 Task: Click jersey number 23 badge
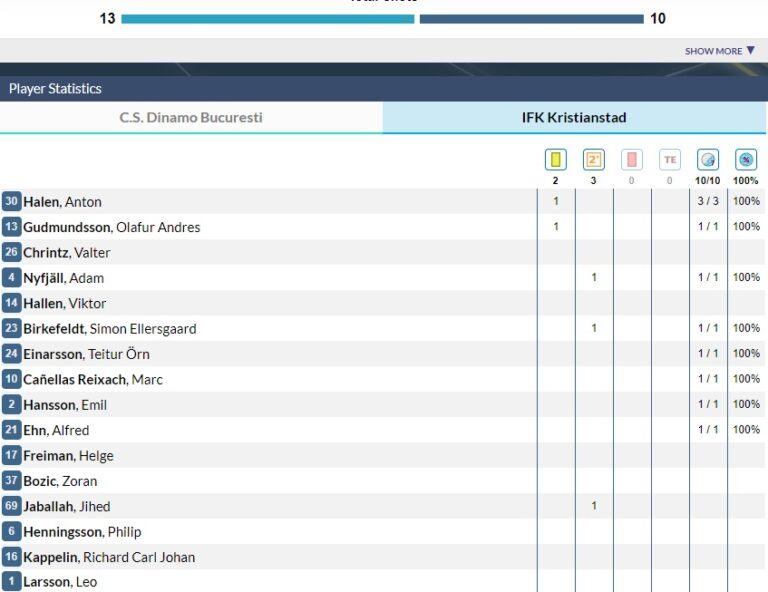[11, 329]
